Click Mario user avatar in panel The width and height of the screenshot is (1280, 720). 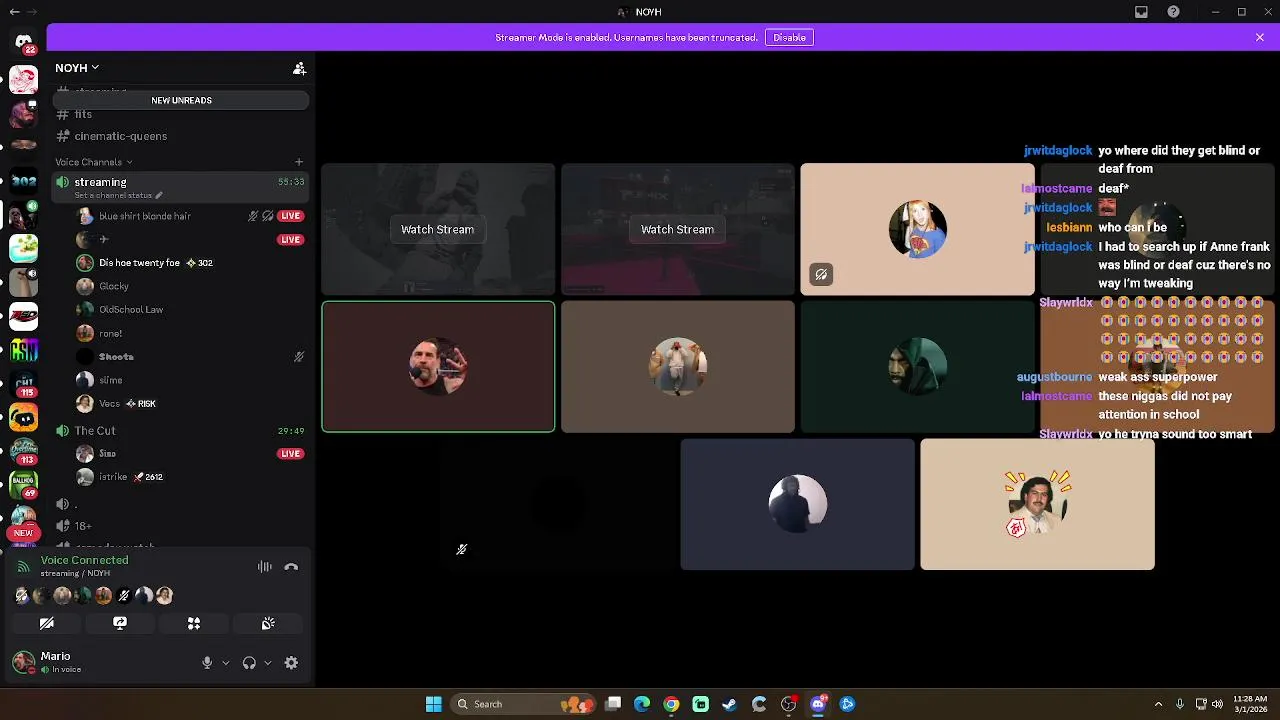pos(23,662)
